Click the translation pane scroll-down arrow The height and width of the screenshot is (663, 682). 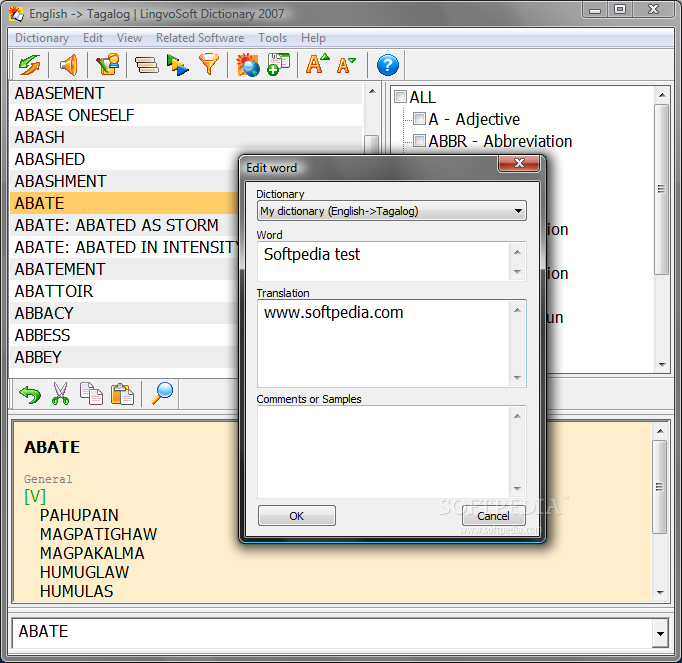pyautogui.click(x=660, y=593)
